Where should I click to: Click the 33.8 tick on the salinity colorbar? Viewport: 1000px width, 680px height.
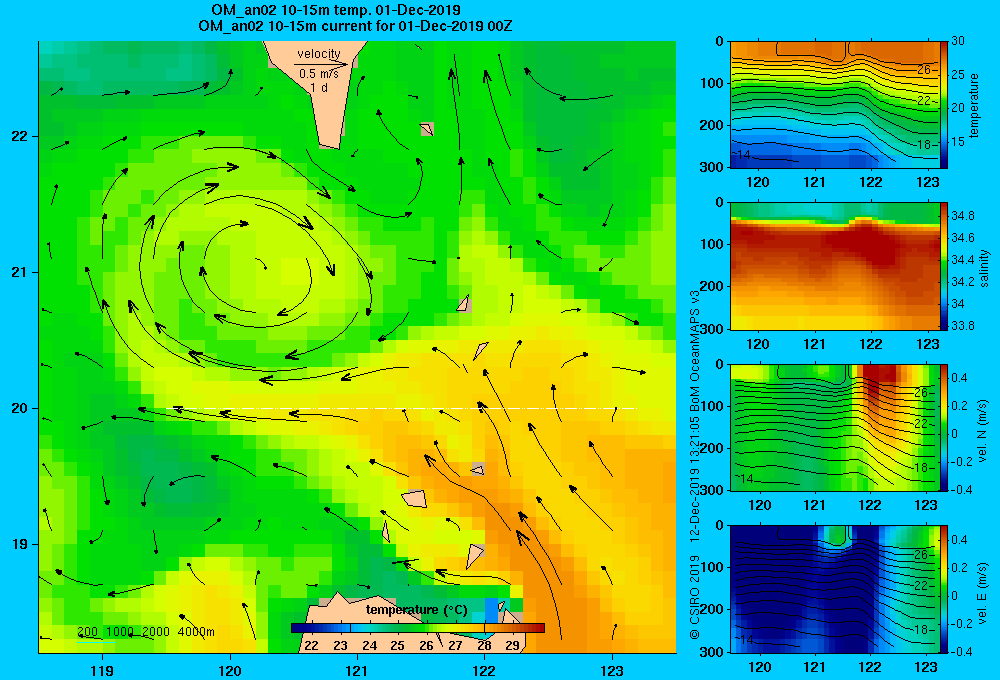click(963, 325)
